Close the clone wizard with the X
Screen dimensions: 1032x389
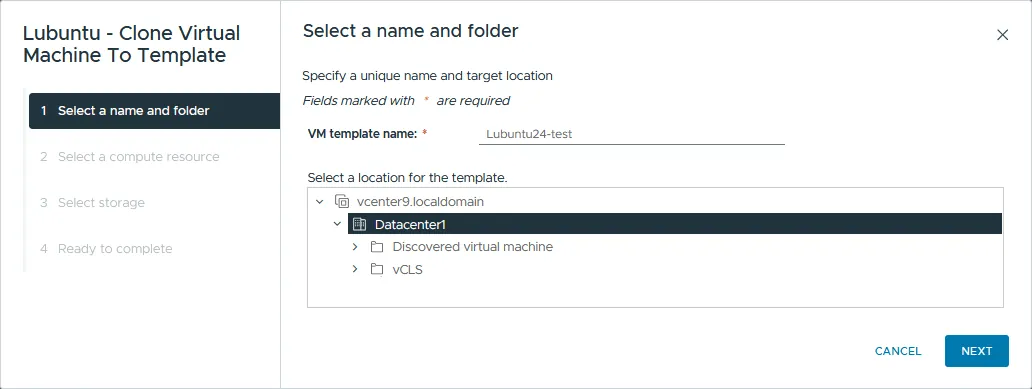coord(1002,35)
